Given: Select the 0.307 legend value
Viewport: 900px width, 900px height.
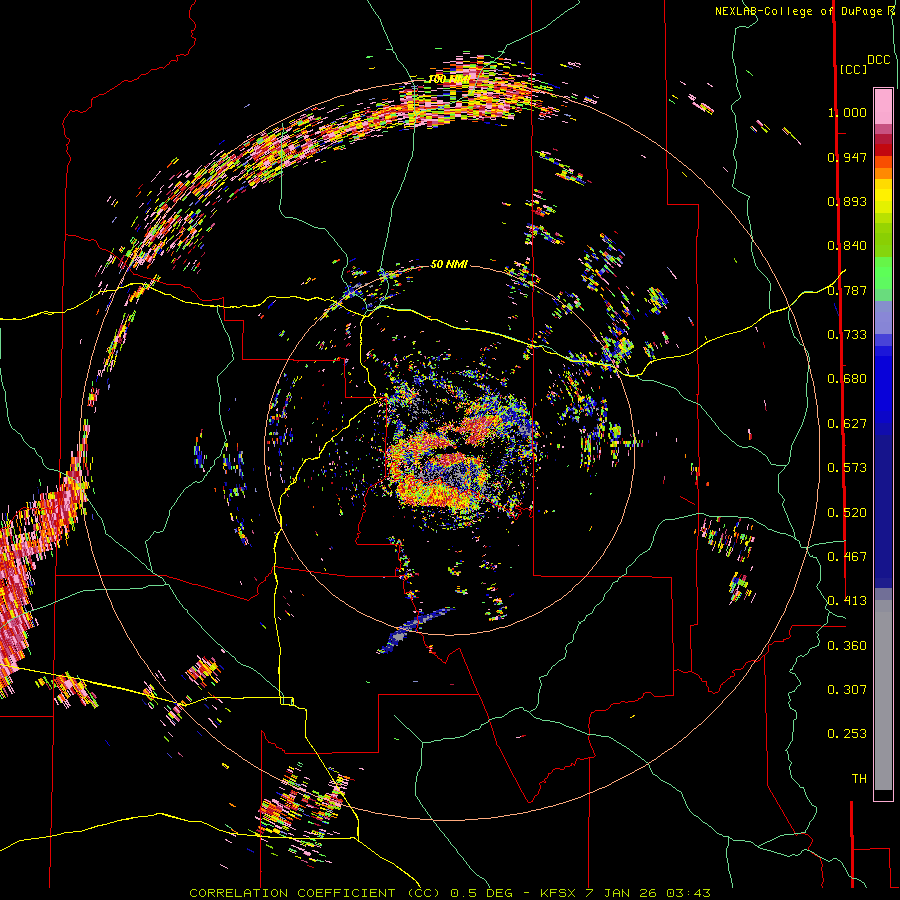Looking at the screenshot, I should pyautogui.click(x=847, y=690).
